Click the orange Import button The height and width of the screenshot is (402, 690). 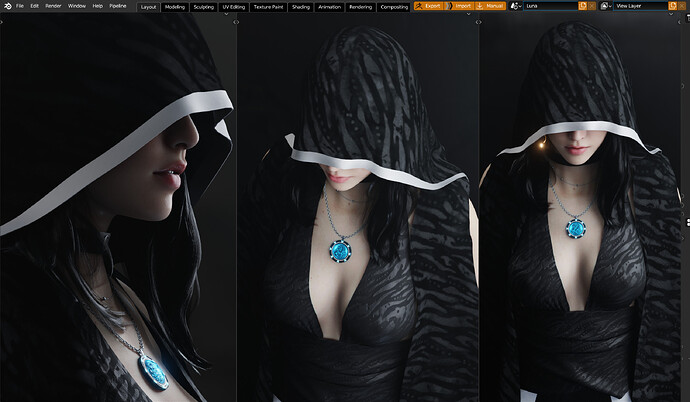coord(459,6)
